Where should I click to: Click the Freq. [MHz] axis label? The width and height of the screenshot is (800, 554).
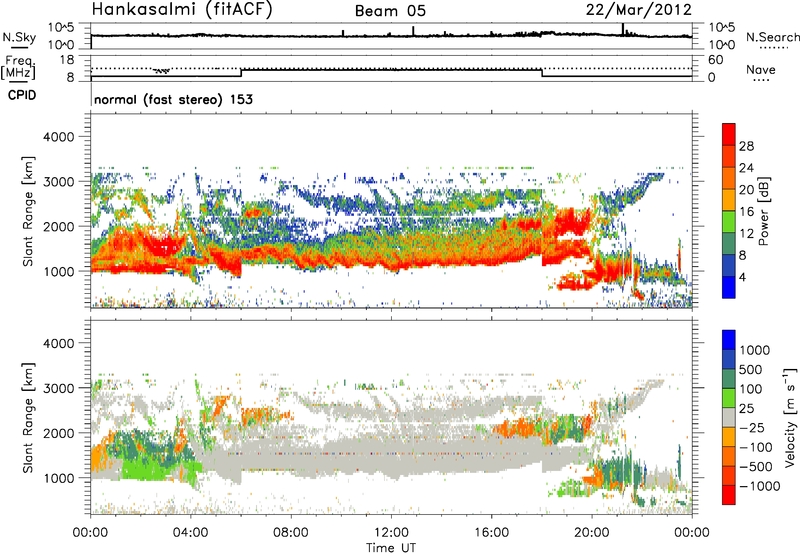coord(19,68)
